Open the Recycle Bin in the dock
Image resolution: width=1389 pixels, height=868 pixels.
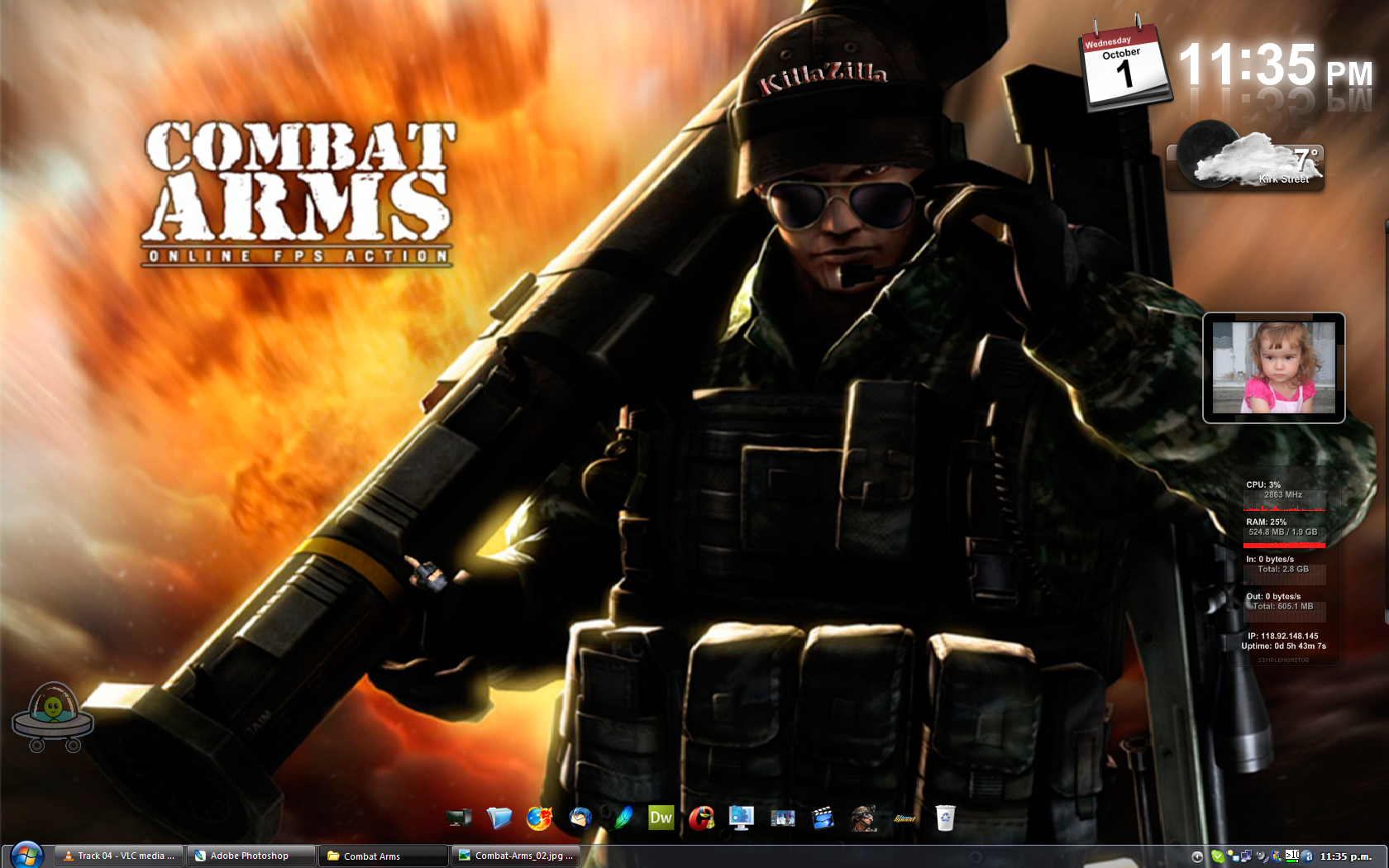(945, 818)
